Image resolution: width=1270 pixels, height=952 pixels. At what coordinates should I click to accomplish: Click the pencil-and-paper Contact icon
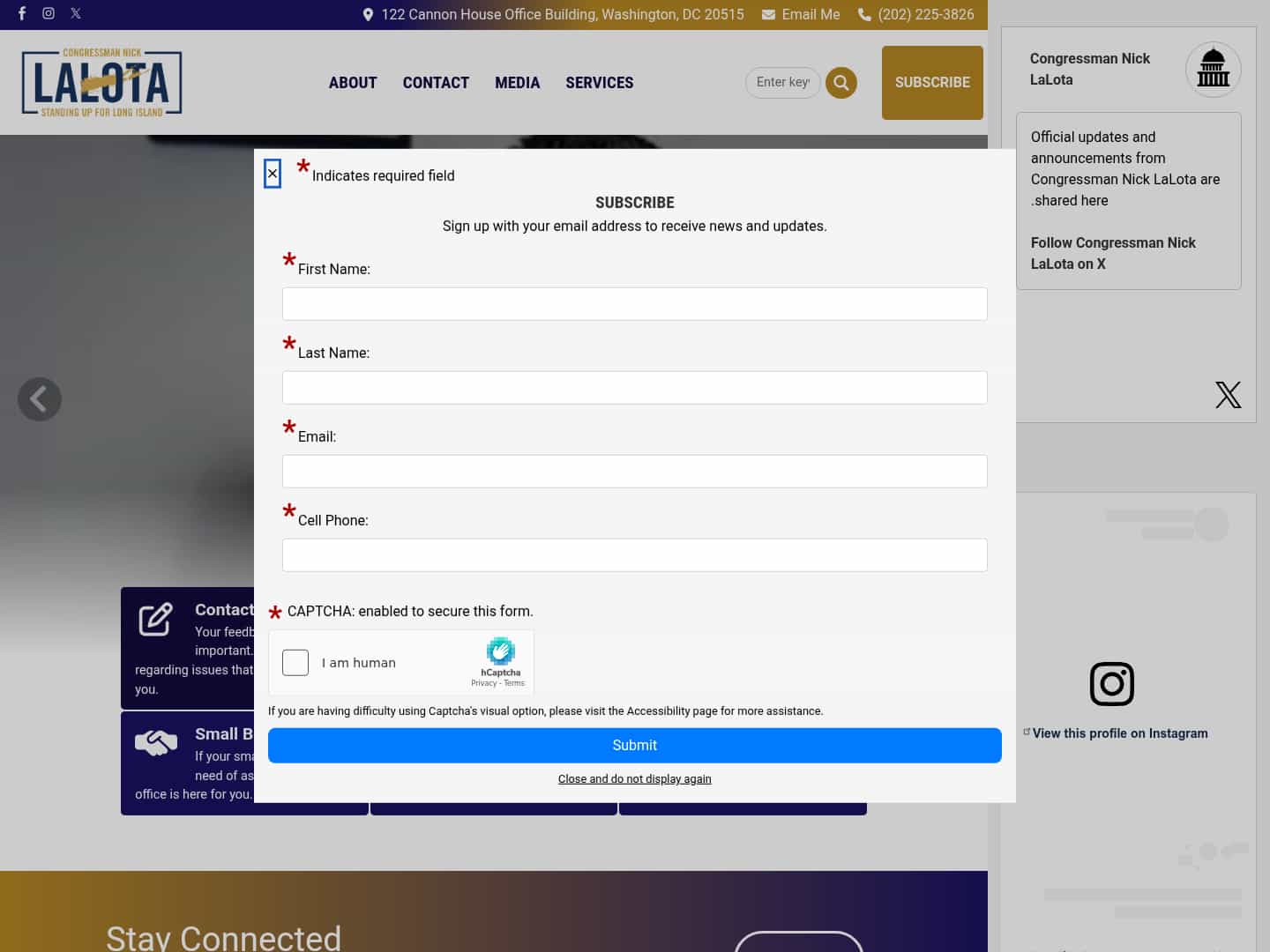click(156, 619)
